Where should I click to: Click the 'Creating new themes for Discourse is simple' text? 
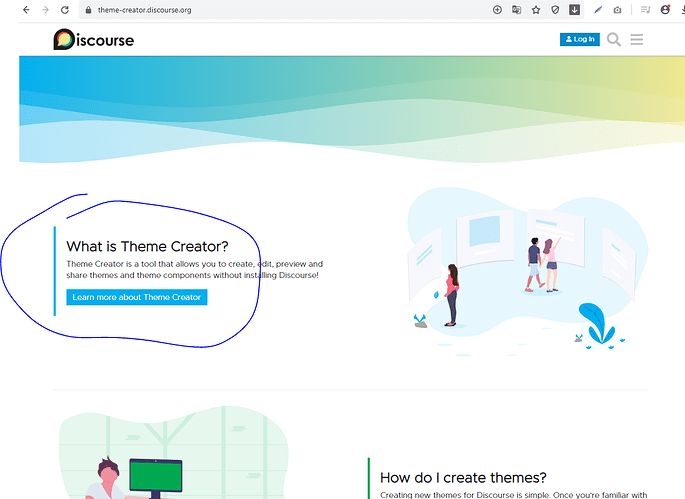point(513,495)
